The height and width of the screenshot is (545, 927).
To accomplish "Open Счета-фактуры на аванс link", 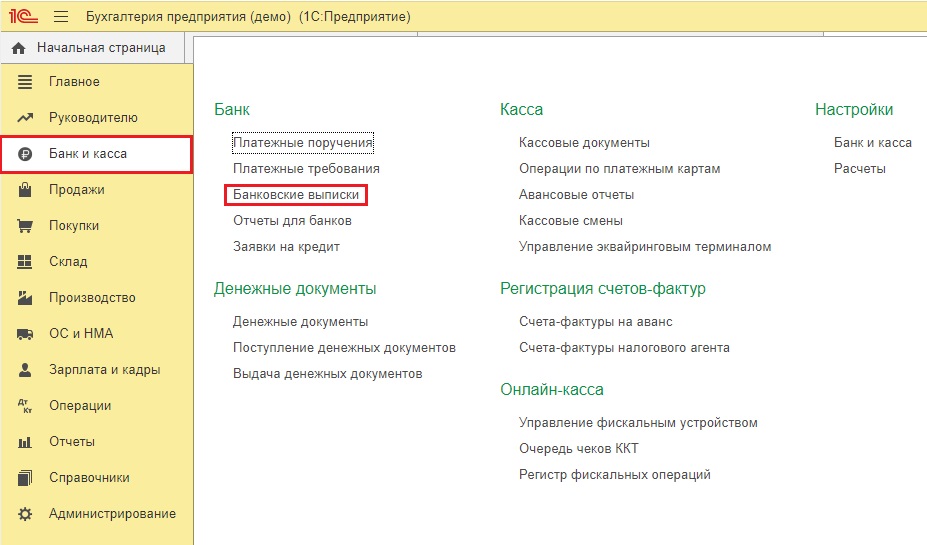I will (x=596, y=322).
